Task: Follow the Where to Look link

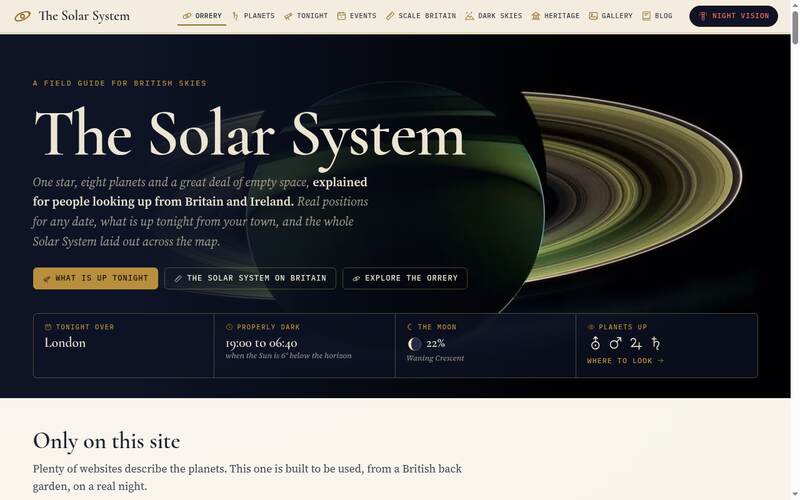Action: coord(625,361)
